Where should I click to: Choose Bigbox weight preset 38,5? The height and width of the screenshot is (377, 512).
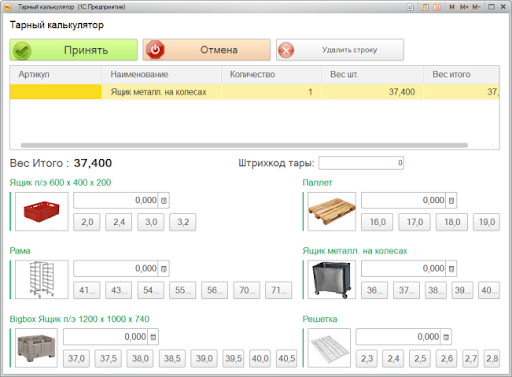172,358
